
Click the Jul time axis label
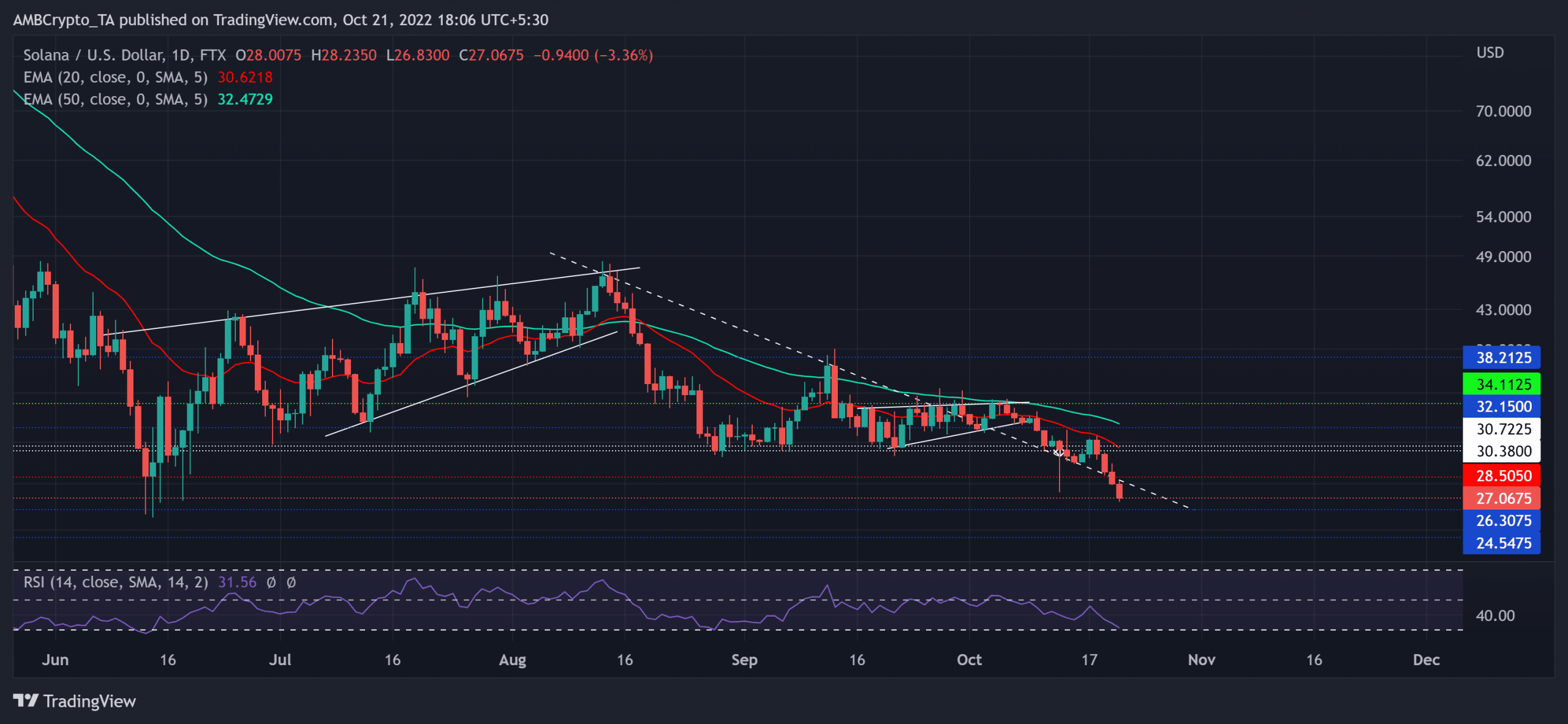(x=280, y=660)
